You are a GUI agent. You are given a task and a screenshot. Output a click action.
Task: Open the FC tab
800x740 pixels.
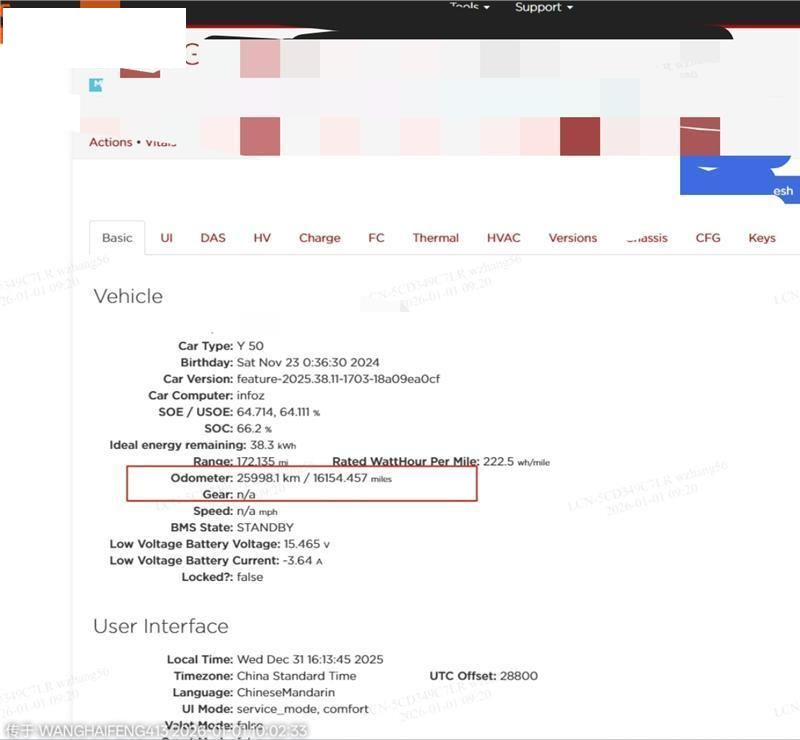click(376, 238)
